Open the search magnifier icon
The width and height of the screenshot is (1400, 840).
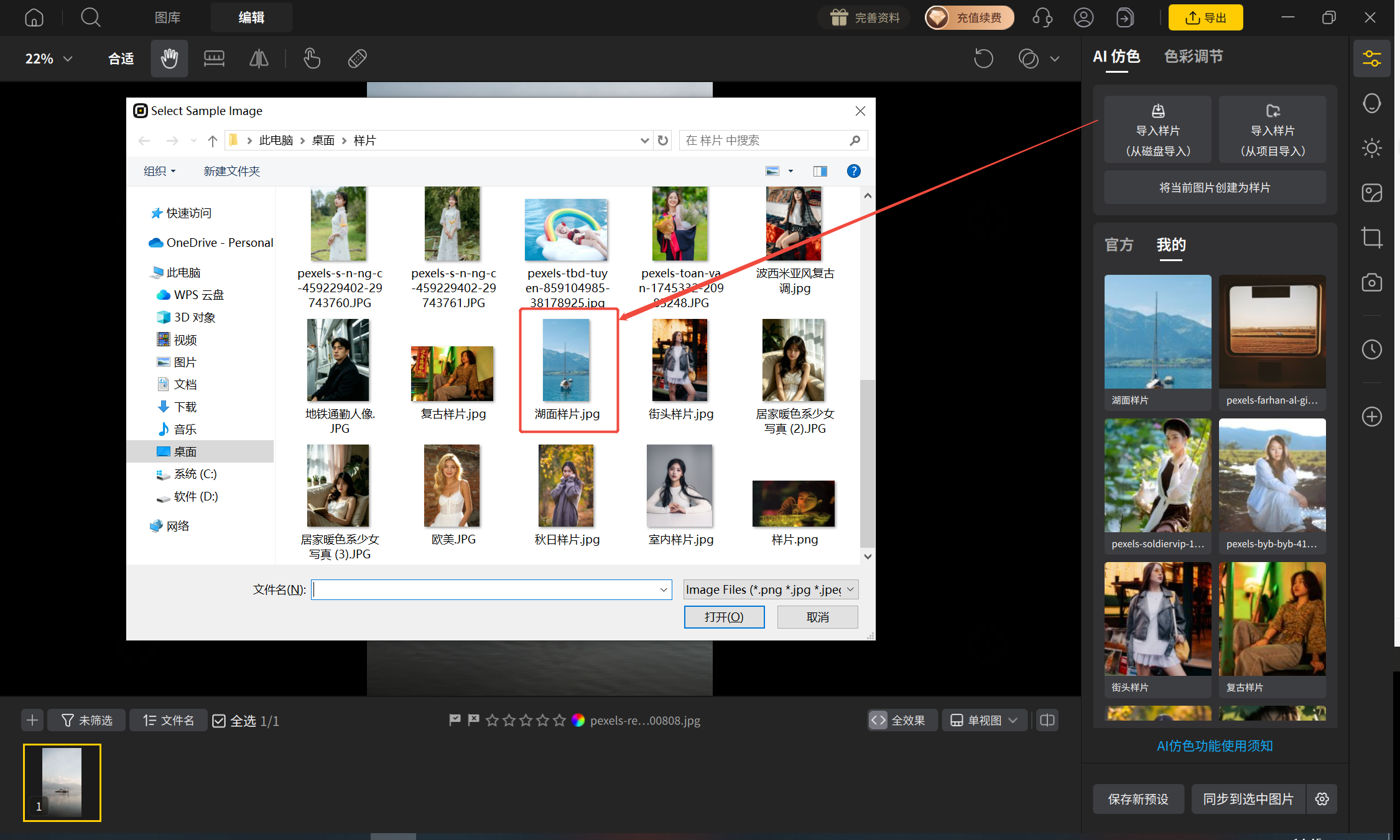coord(91,17)
